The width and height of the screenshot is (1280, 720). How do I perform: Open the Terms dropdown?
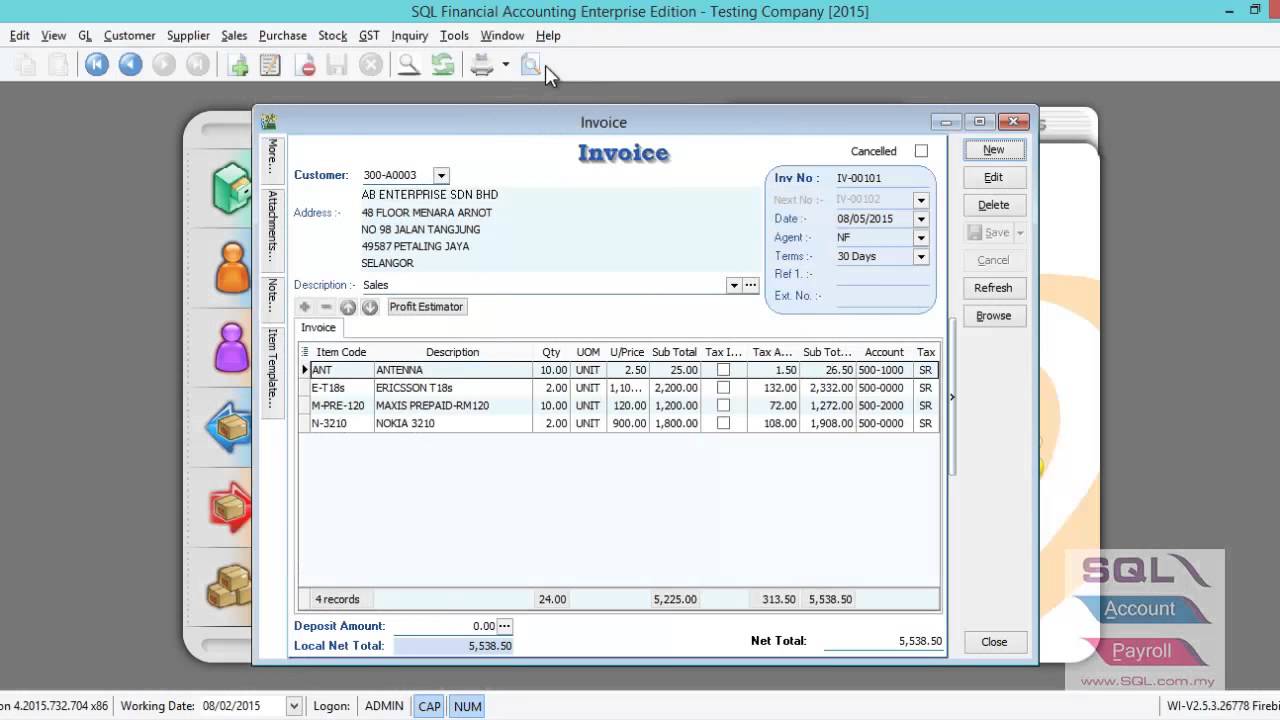tap(921, 257)
